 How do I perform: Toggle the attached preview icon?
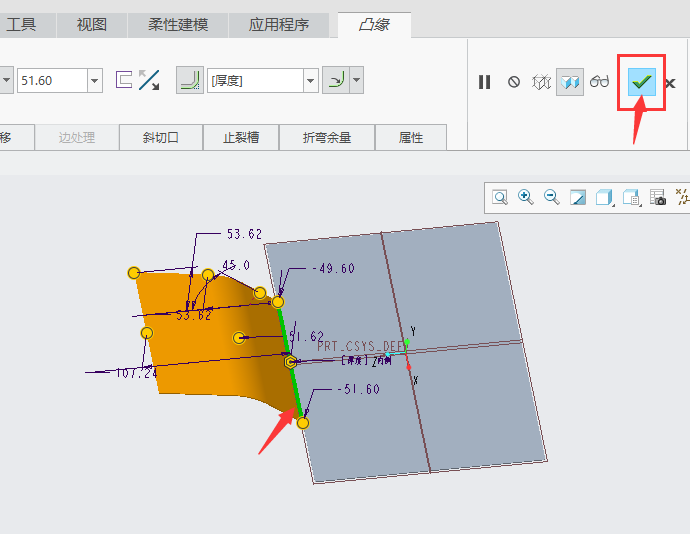pyautogui.click(x=570, y=82)
